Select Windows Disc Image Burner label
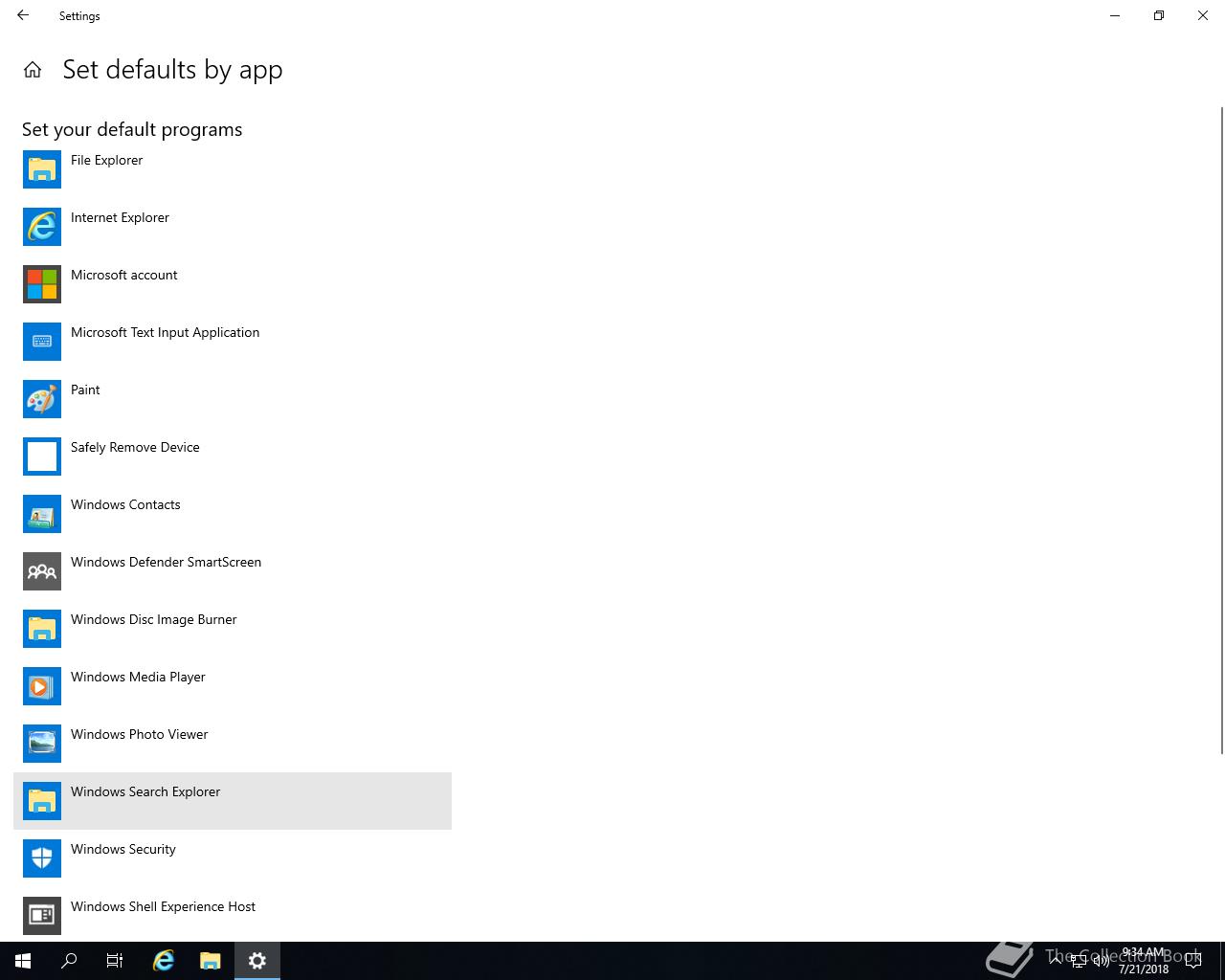 point(153,619)
